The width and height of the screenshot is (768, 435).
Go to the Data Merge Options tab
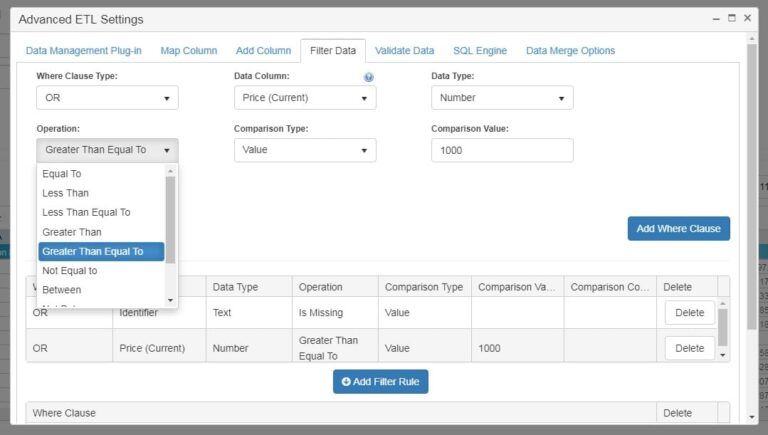(x=570, y=51)
